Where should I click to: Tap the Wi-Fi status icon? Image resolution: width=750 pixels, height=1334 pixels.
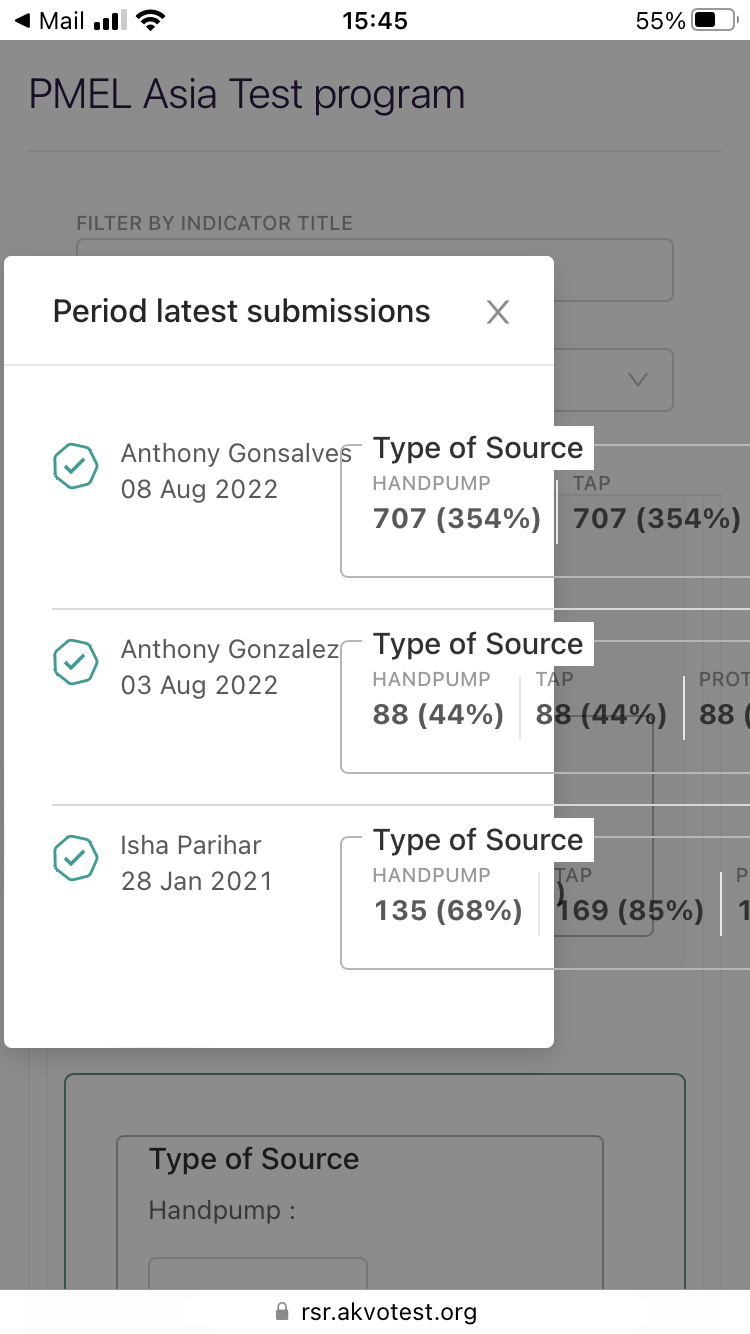151,21
